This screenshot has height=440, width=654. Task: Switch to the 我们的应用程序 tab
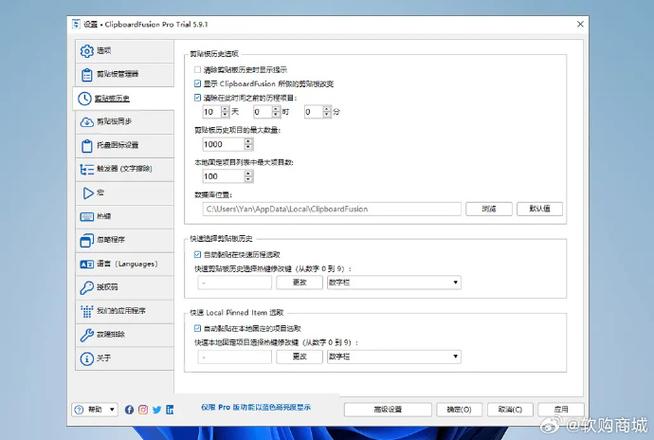tap(125, 311)
